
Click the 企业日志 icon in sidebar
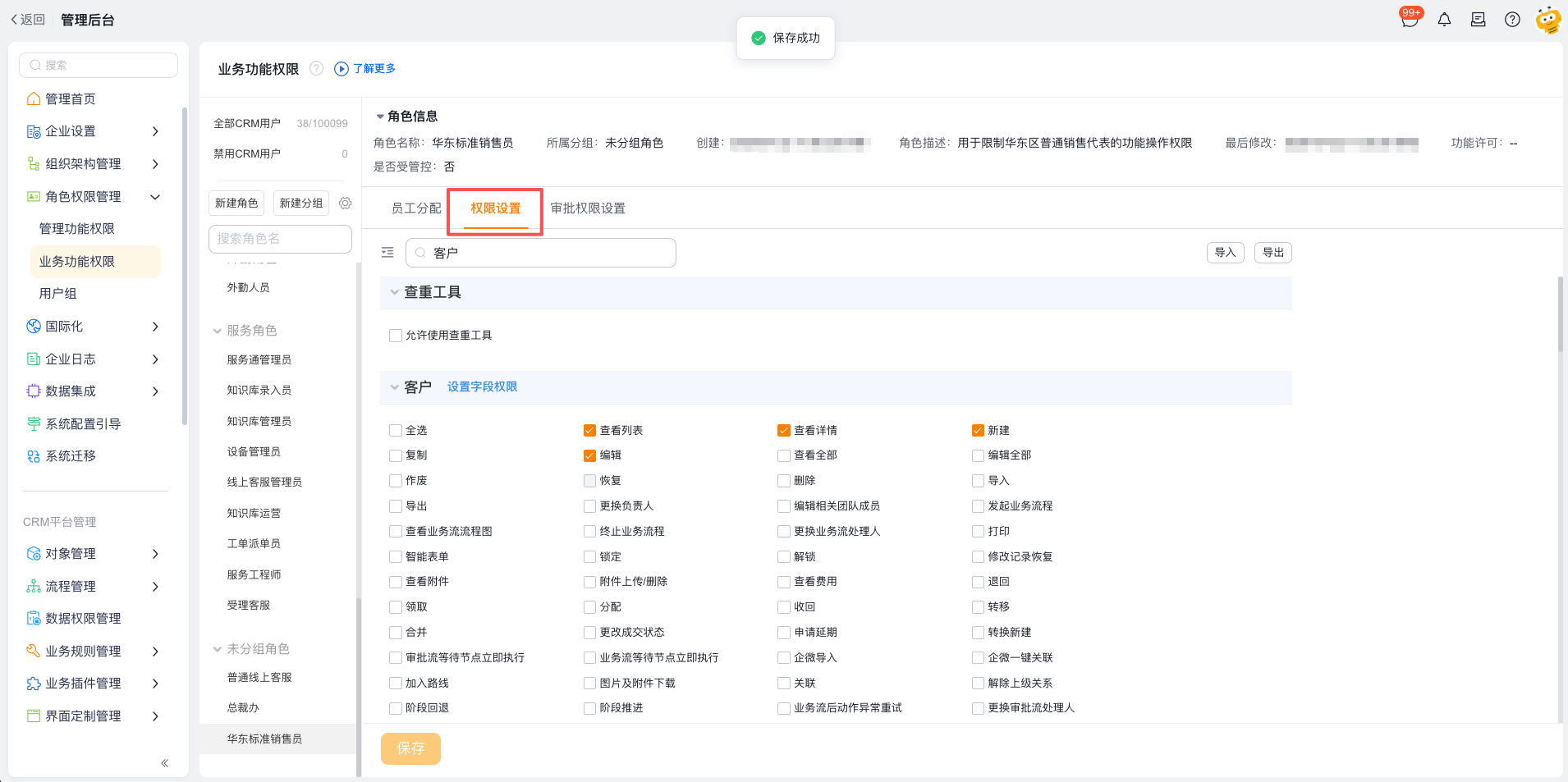(34, 359)
